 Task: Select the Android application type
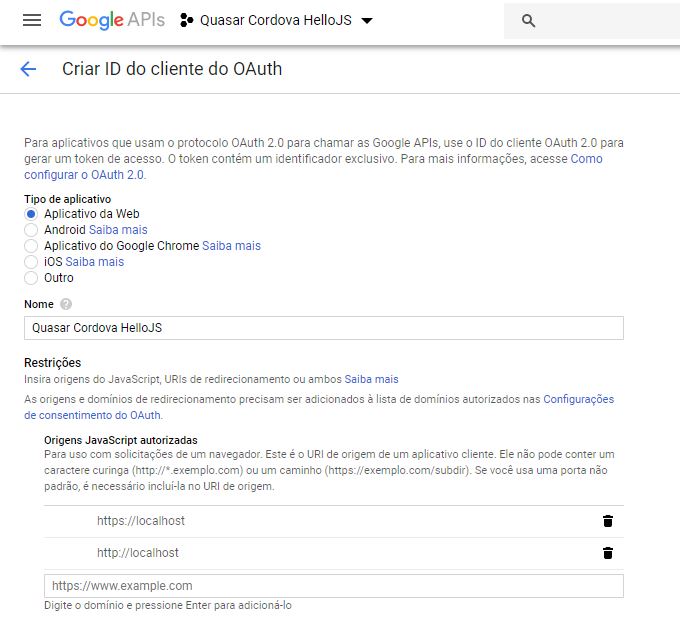click(x=32, y=230)
